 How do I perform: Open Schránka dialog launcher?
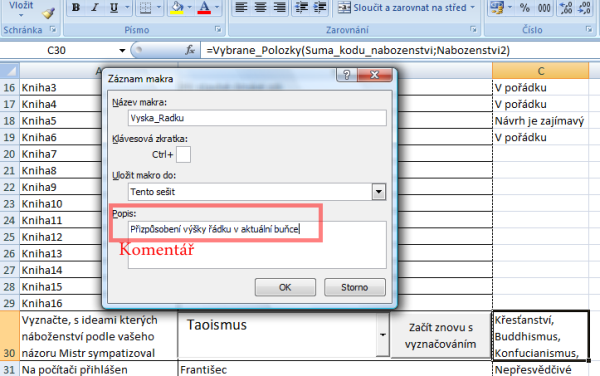pyautogui.click(x=53, y=29)
